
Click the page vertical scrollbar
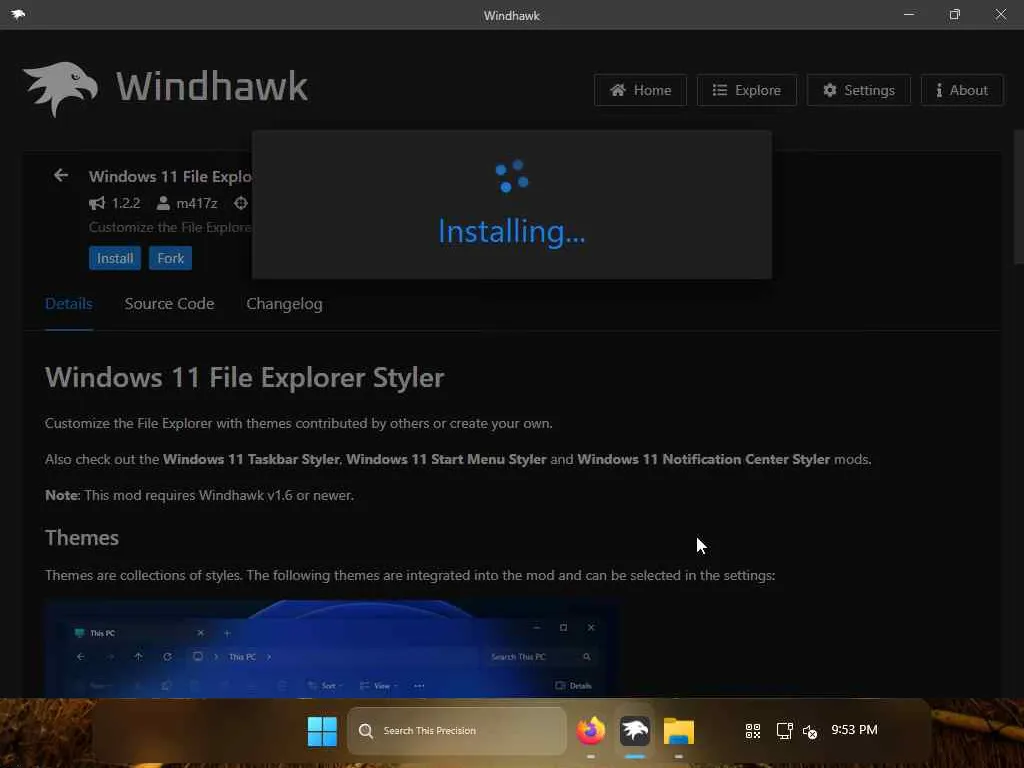(x=1018, y=197)
